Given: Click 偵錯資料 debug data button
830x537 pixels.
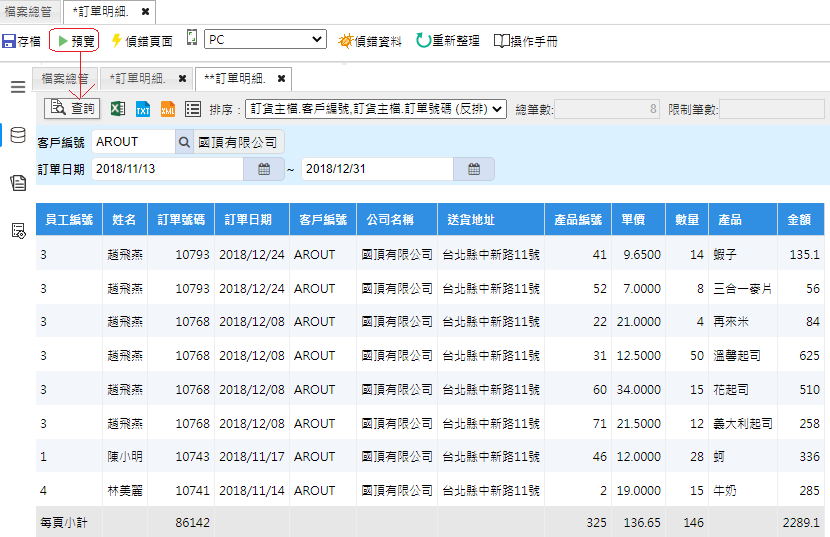Looking at the screenshot, I should 370,41.
